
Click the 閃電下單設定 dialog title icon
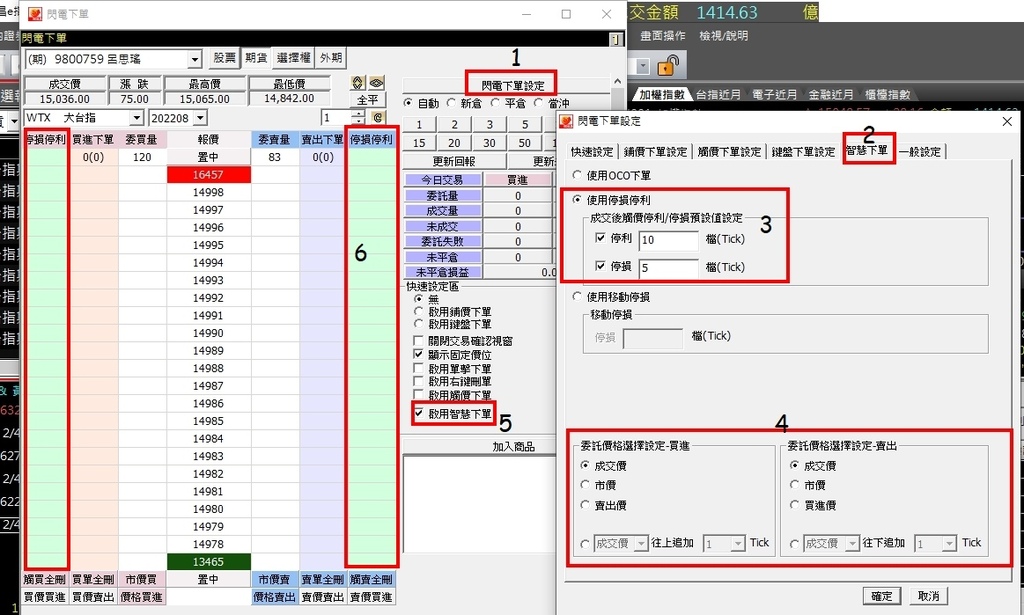(x=566, y=121)
